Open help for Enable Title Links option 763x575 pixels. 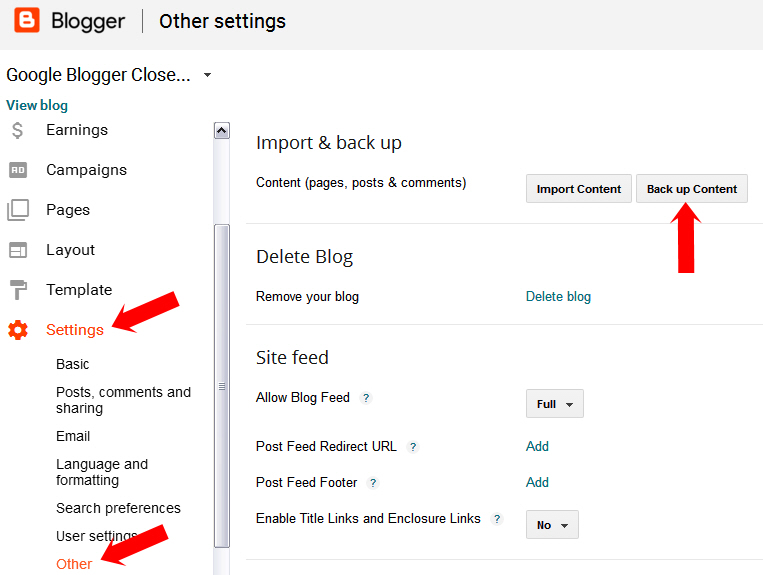tap(496, 519)
